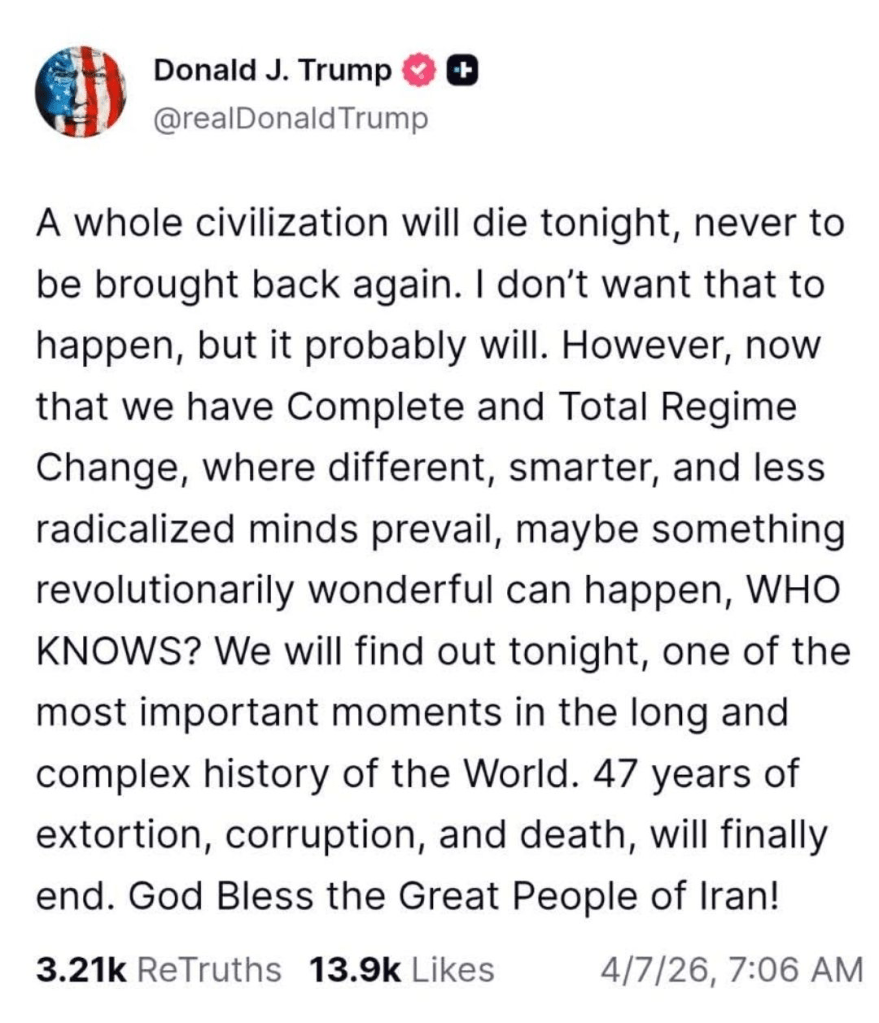
Task: Click the first line of the post text
Action: coord(440,223)
